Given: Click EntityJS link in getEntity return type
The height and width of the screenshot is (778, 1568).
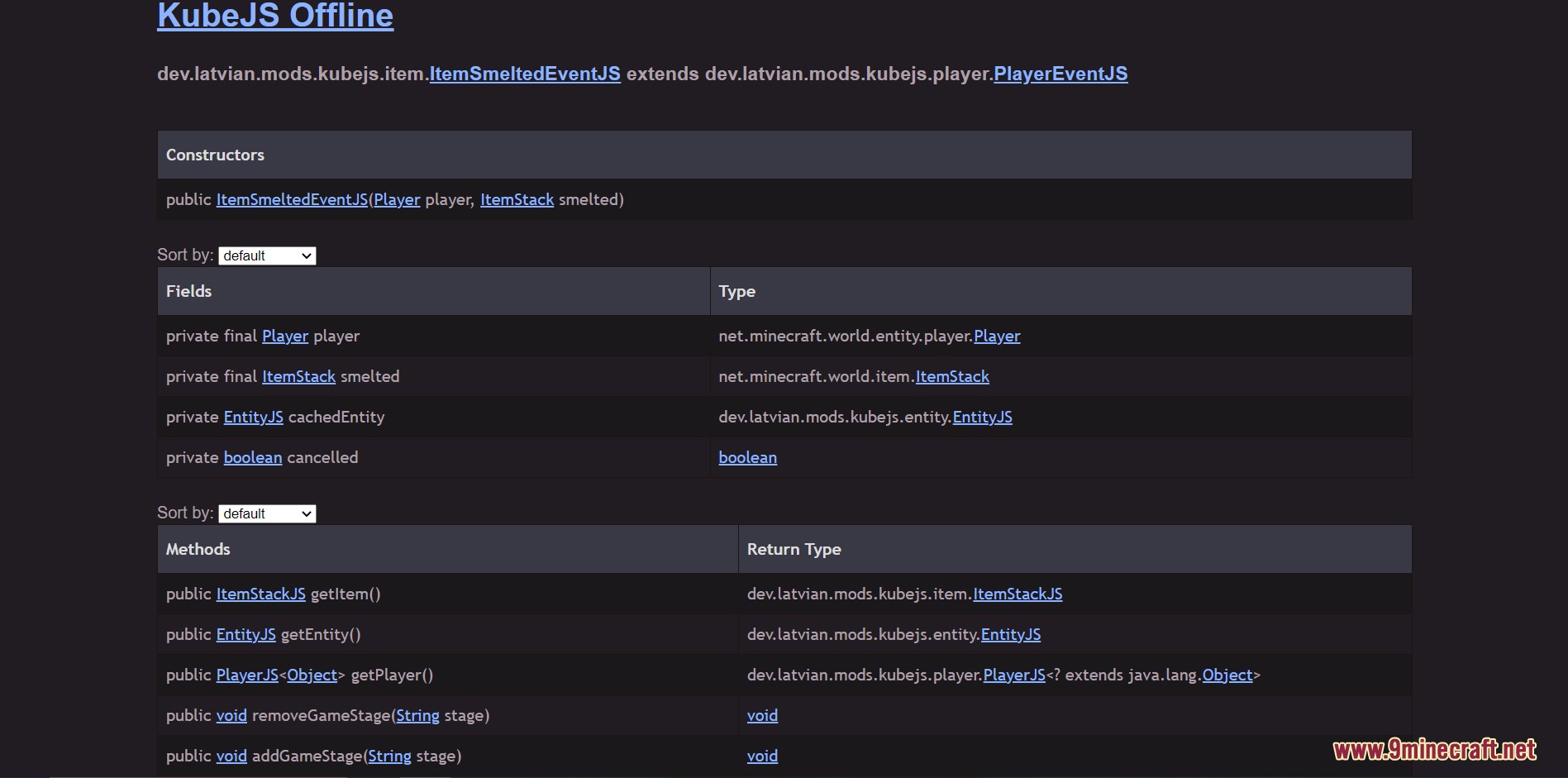Looking at the screenshot, I should tap(1011, 634).
